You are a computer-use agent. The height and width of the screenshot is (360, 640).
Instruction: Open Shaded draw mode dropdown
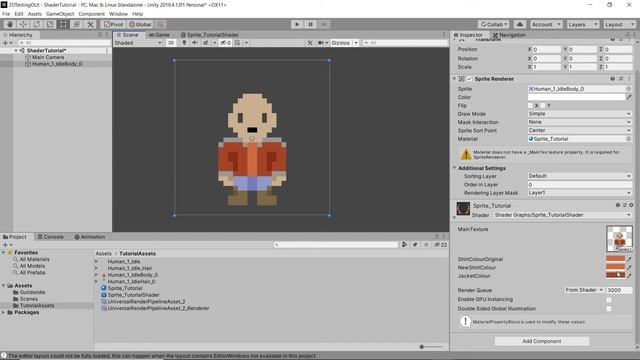(138, 43)
